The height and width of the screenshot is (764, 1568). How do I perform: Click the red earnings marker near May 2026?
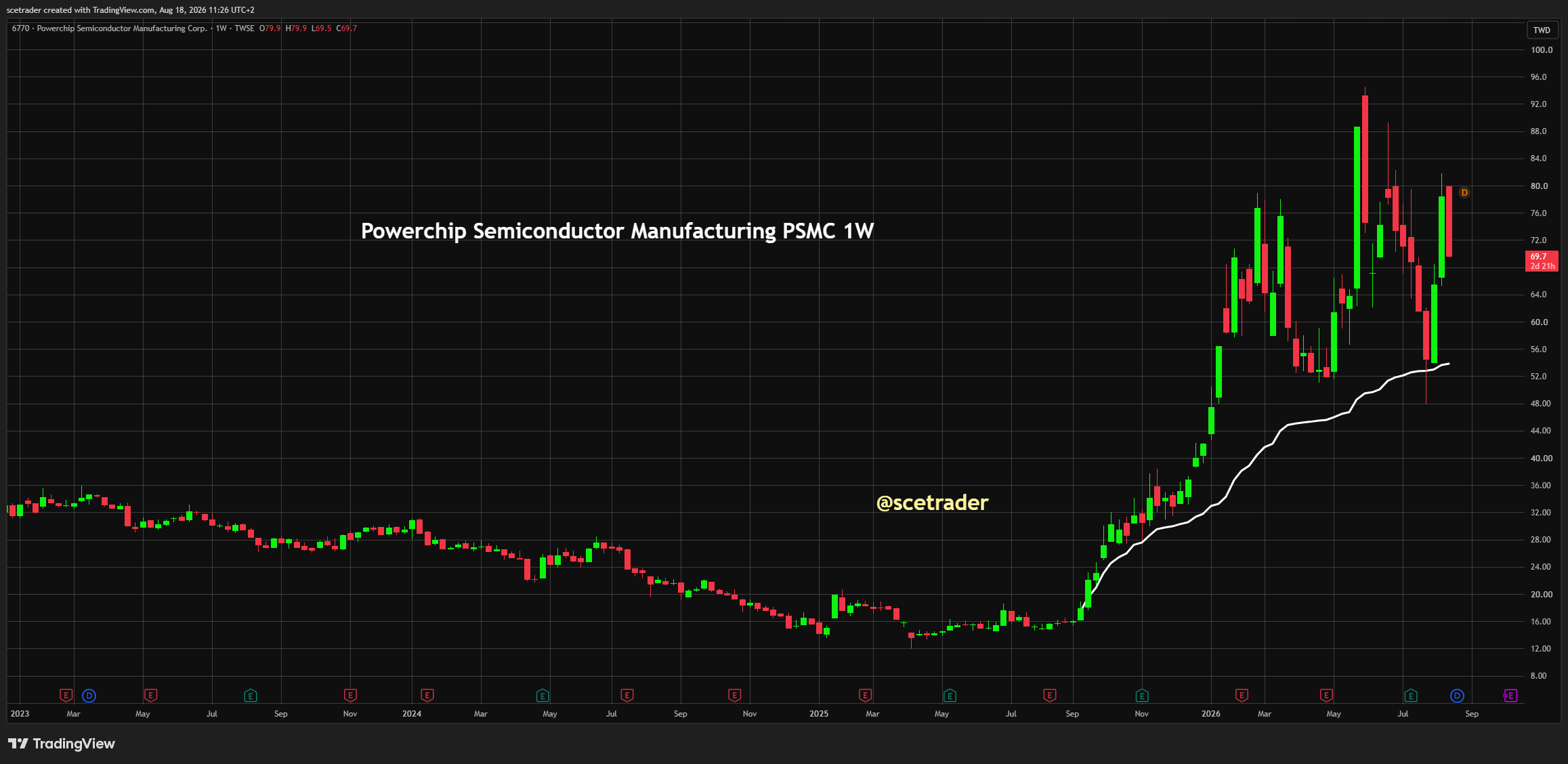pyautogui.click(x=1326, y=695)
